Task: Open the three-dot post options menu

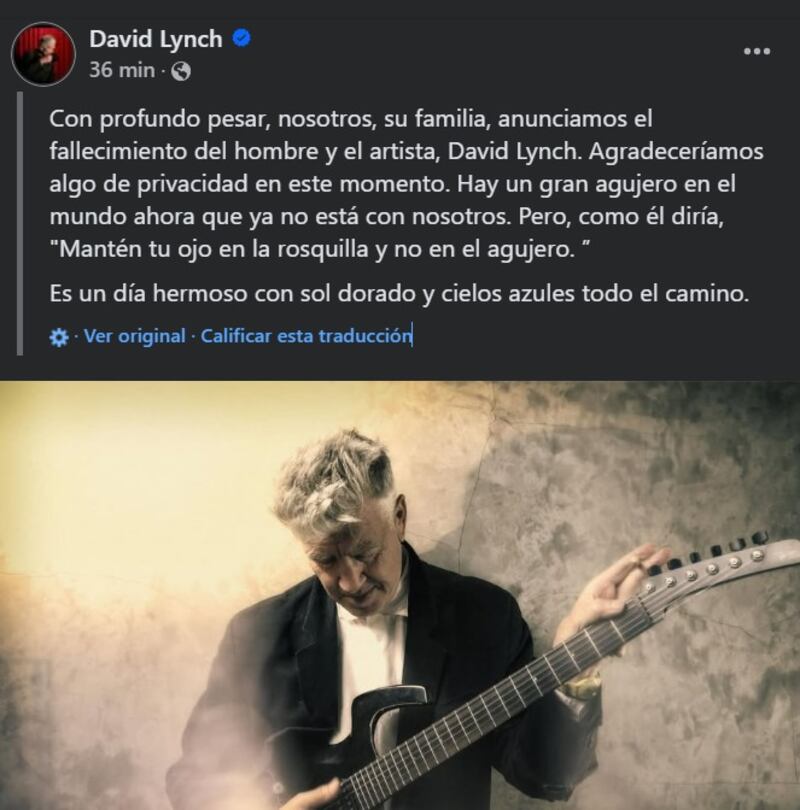Action: pos(757,51)
